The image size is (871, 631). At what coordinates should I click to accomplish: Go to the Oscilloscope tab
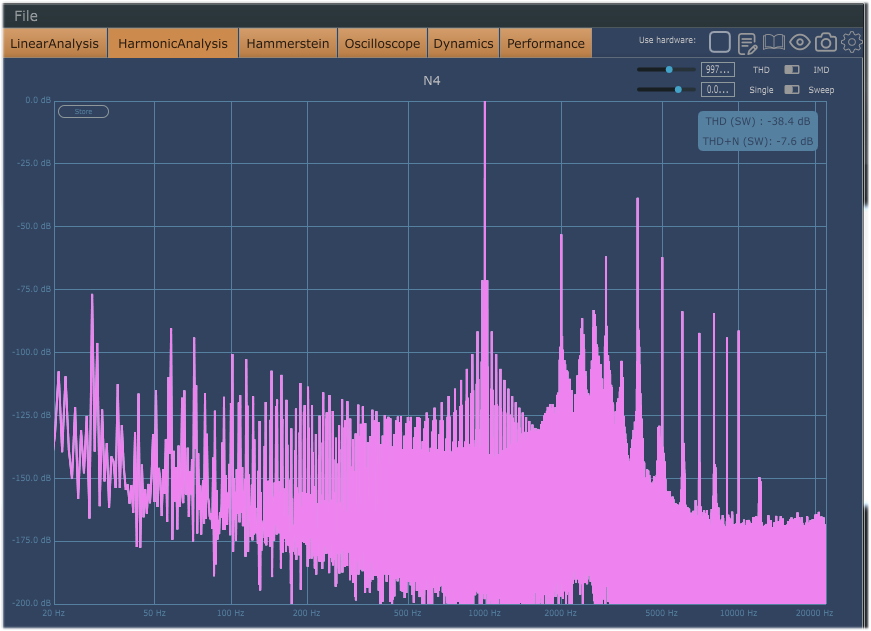(x=382, y=43)
